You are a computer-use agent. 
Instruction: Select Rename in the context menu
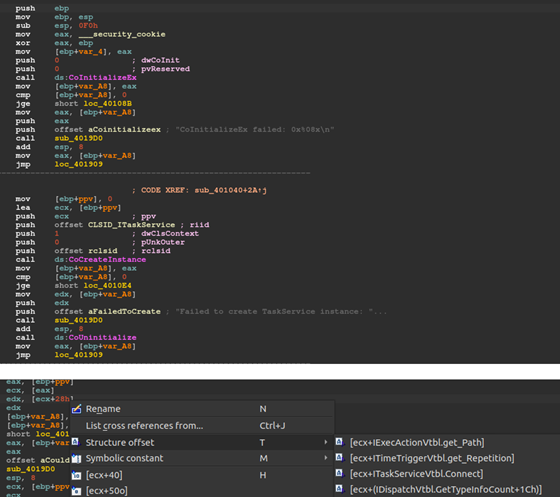coord(202,409)
